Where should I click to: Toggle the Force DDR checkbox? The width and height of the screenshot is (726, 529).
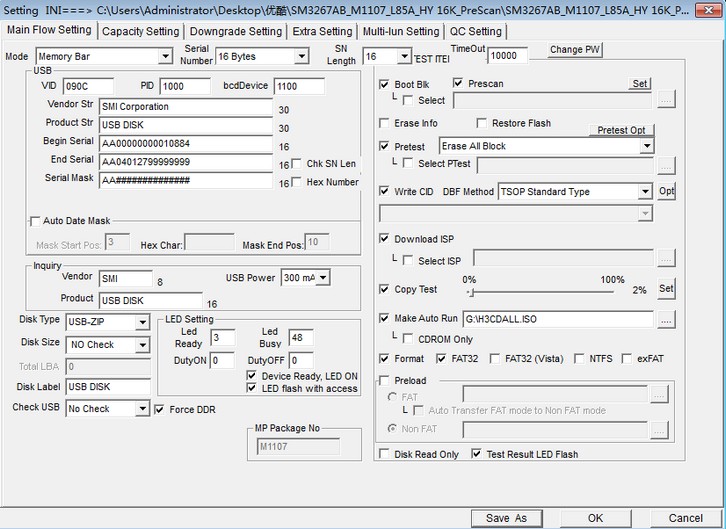160,409
